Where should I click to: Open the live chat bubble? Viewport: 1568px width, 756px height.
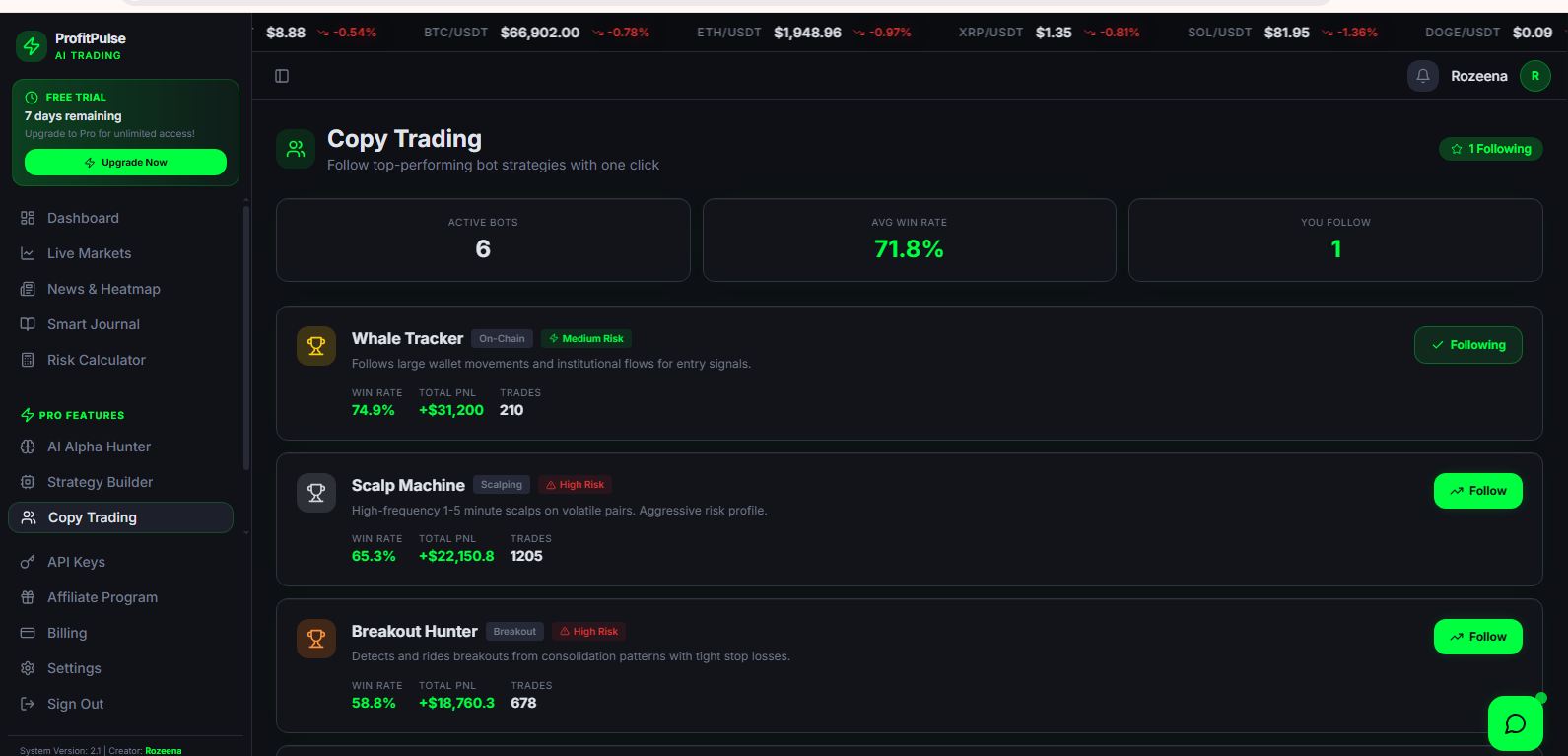tap(1516, 723)
